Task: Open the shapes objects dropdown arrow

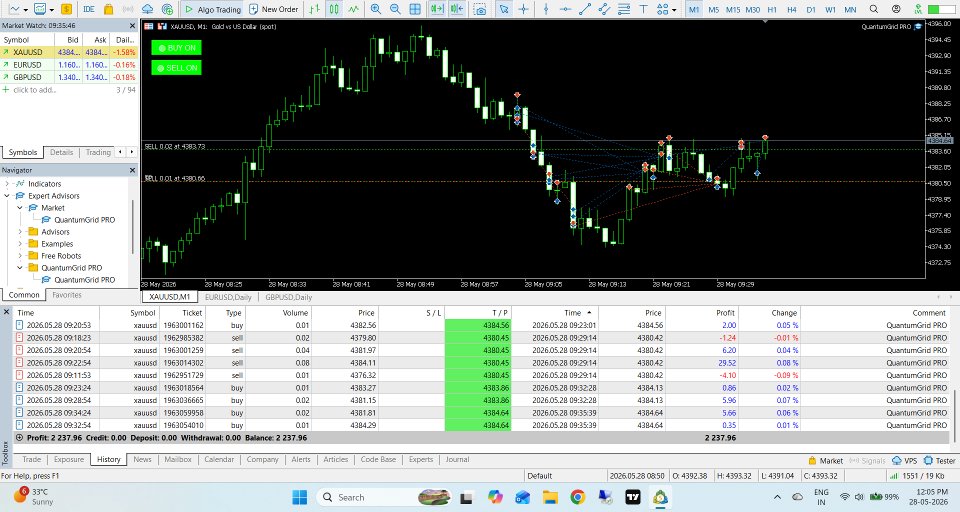Action: point(674,10)
